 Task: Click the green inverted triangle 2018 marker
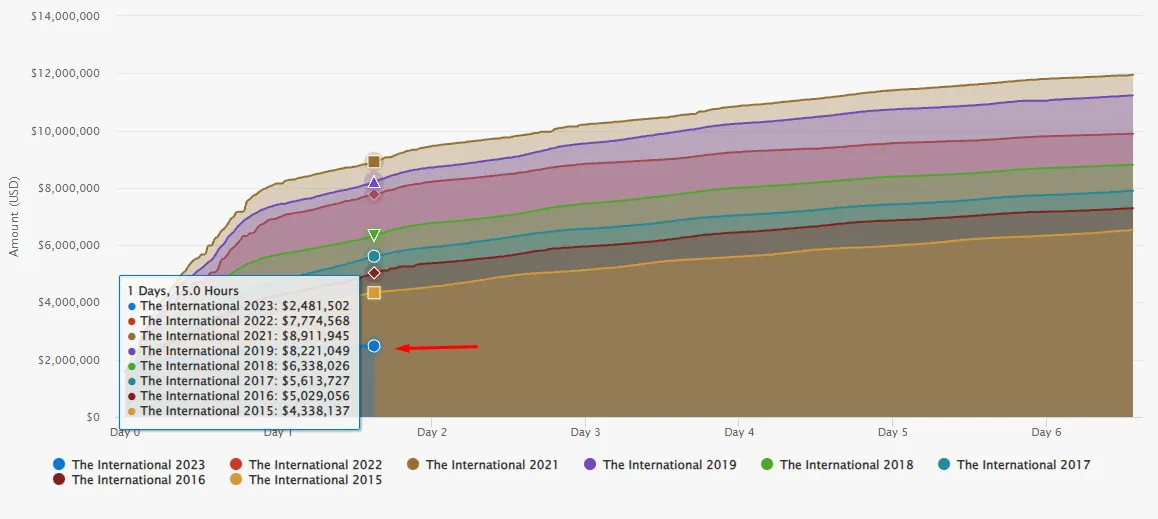(374, 235)
